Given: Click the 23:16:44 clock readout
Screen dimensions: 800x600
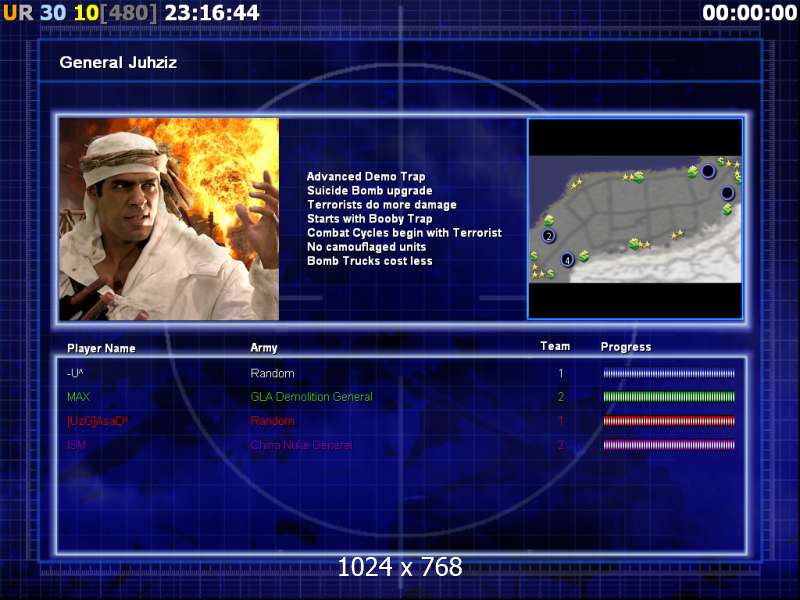Looking at the screenshot, I should 212,13.
